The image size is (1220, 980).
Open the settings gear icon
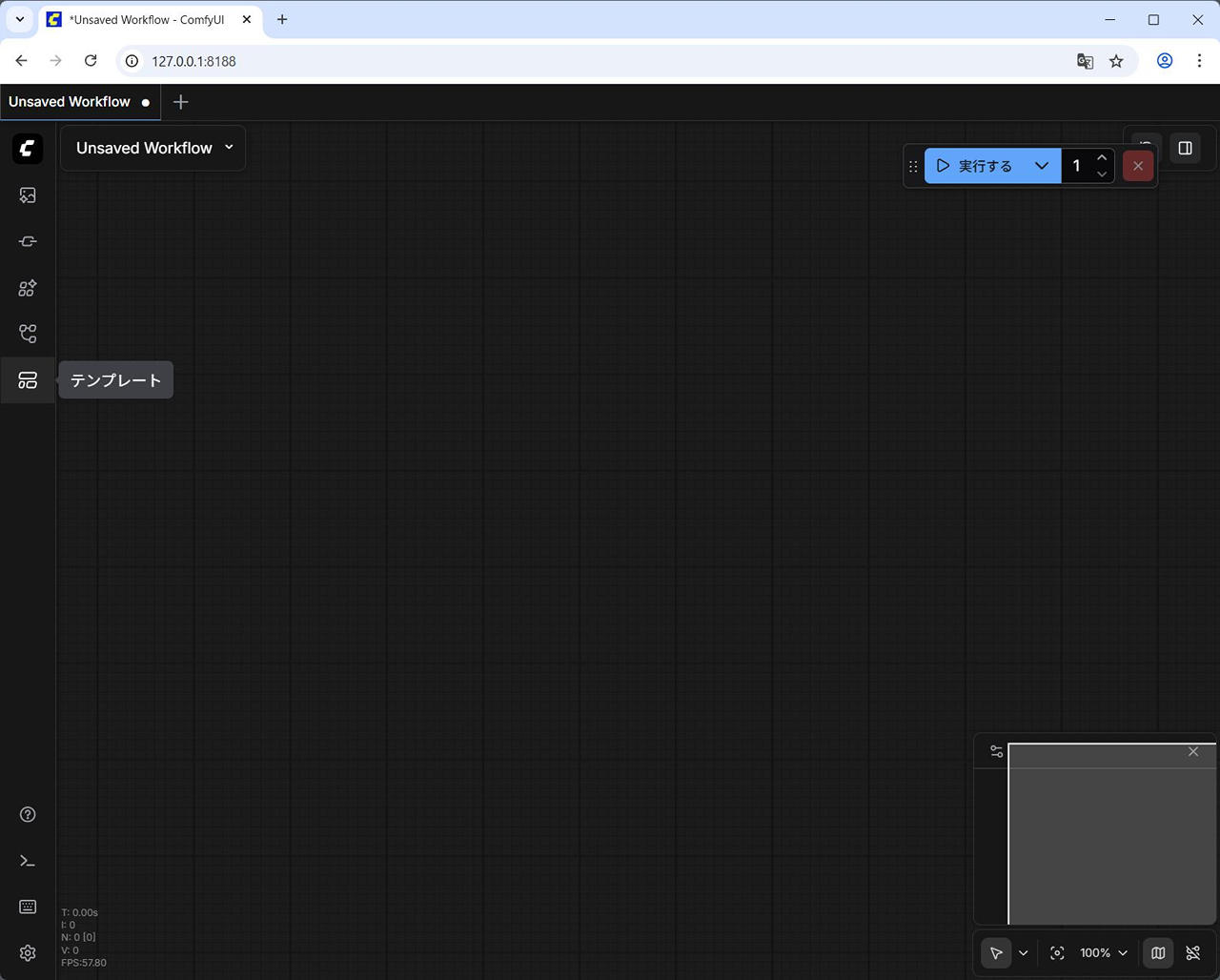tap(28, 953)
